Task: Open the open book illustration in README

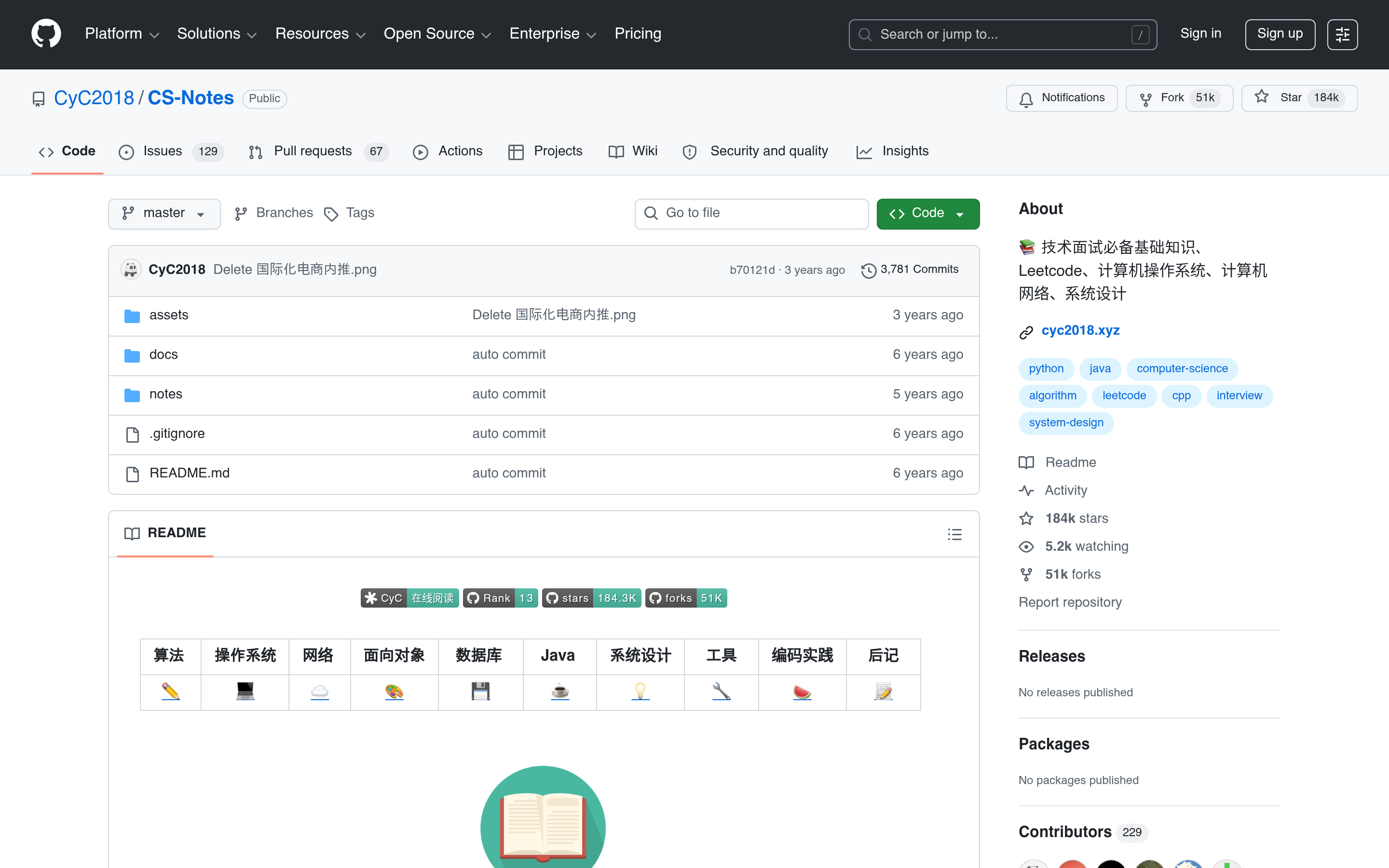Action: tap(543, 816)
